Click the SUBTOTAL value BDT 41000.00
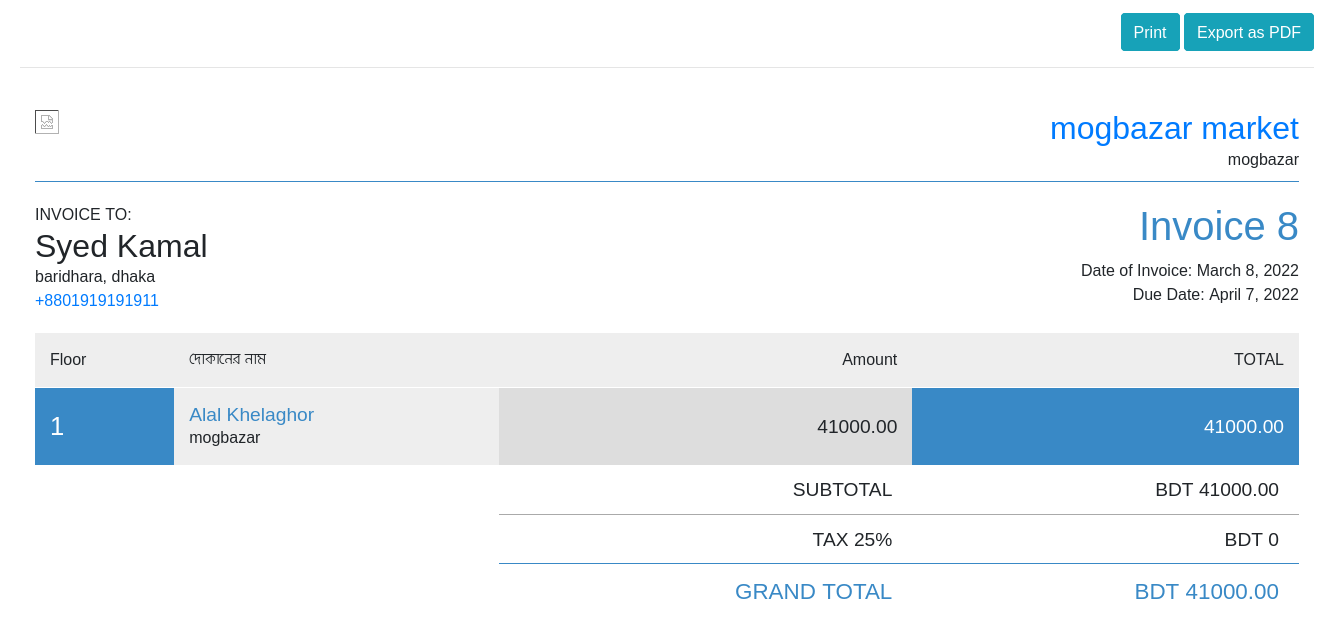 click(1217, 490)
